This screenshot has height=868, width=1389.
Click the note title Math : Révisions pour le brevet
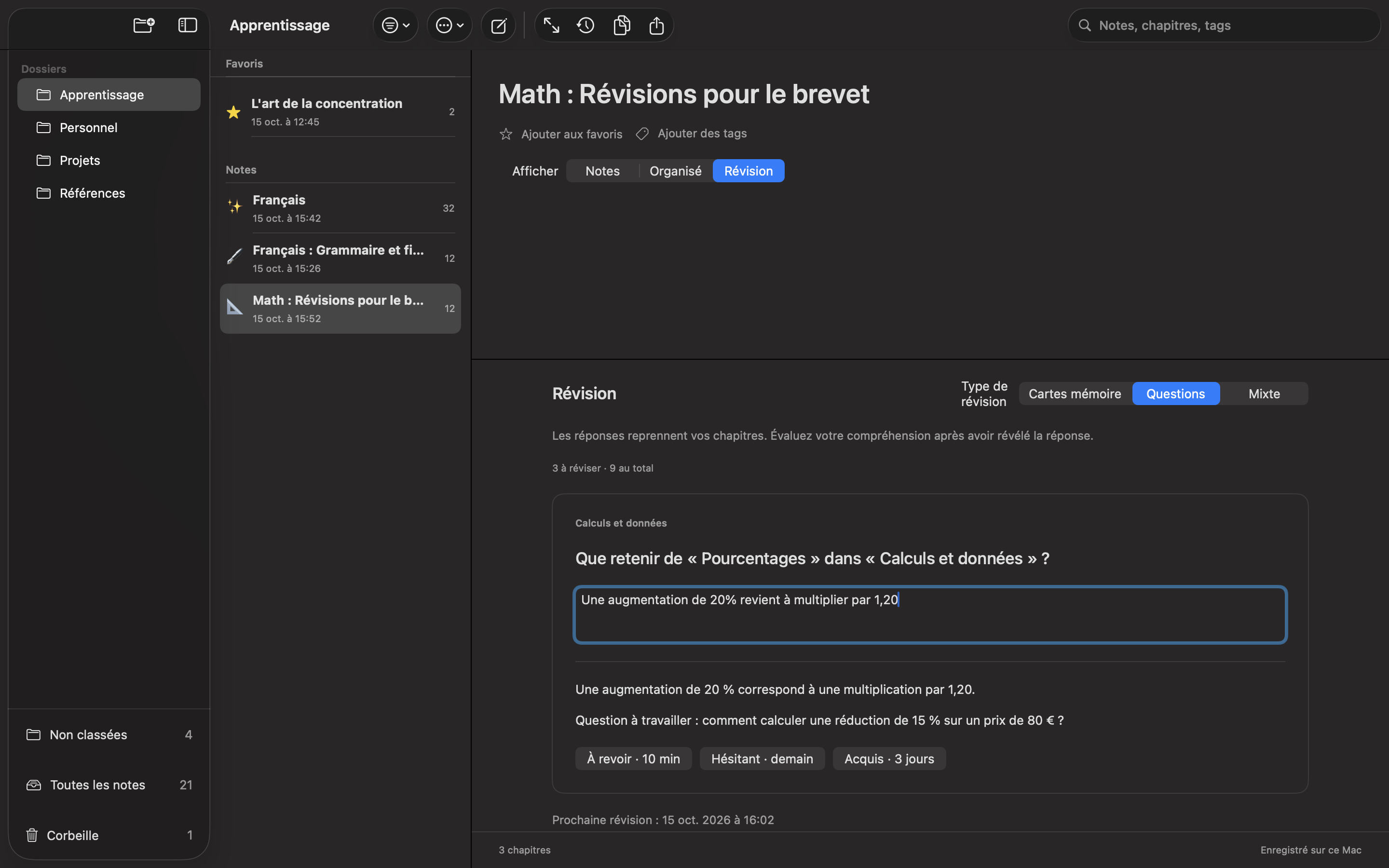click(x=683, y=94)
